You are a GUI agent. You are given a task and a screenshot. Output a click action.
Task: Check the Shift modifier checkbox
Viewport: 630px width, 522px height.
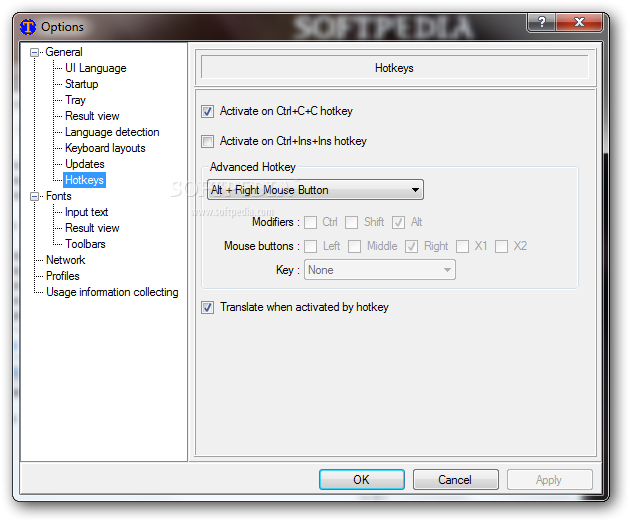[x=352, y=222]
